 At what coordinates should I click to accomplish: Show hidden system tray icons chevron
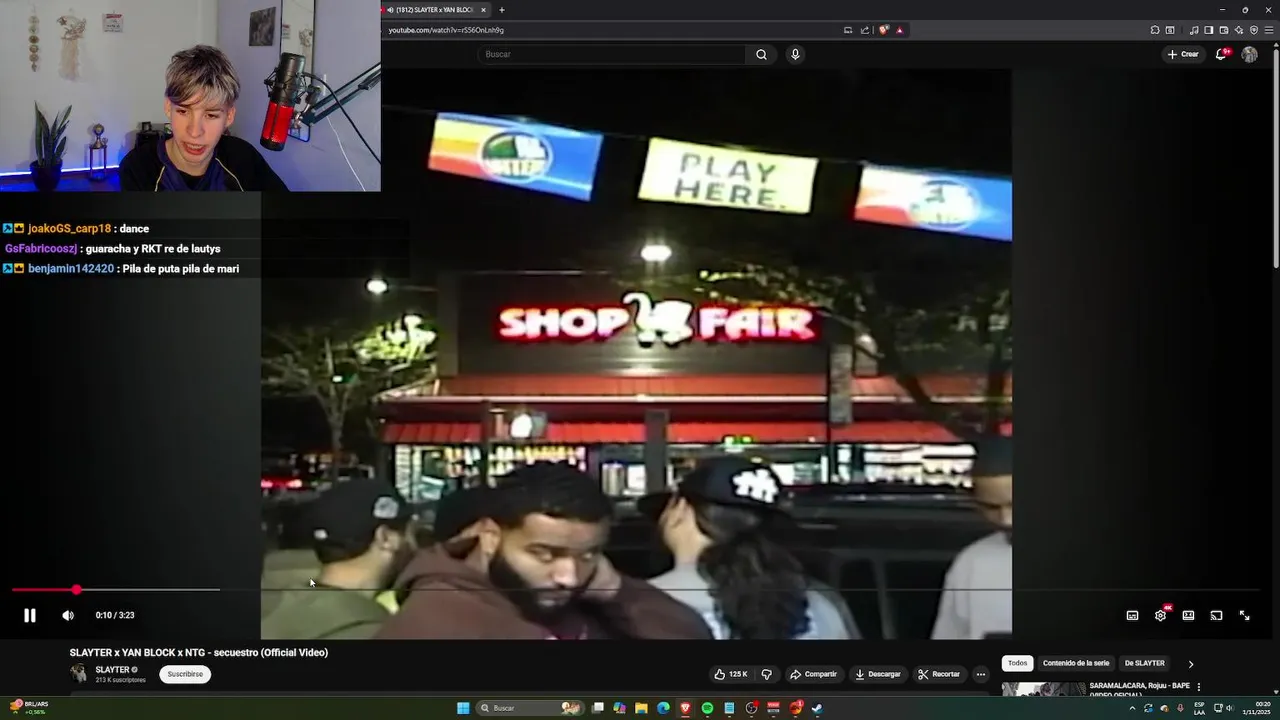point(1133,708)
